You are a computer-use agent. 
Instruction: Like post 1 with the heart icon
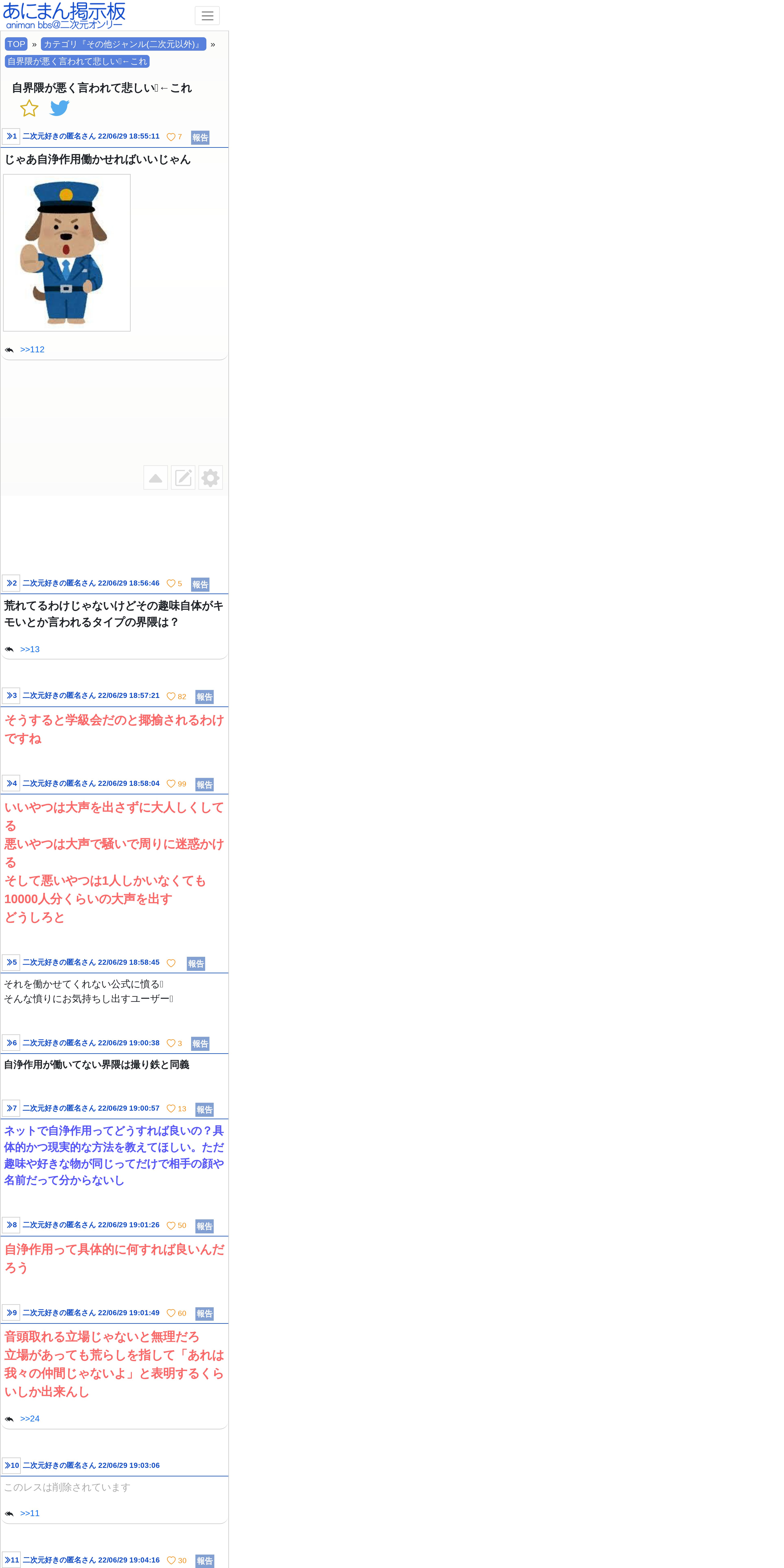[171, 137]
